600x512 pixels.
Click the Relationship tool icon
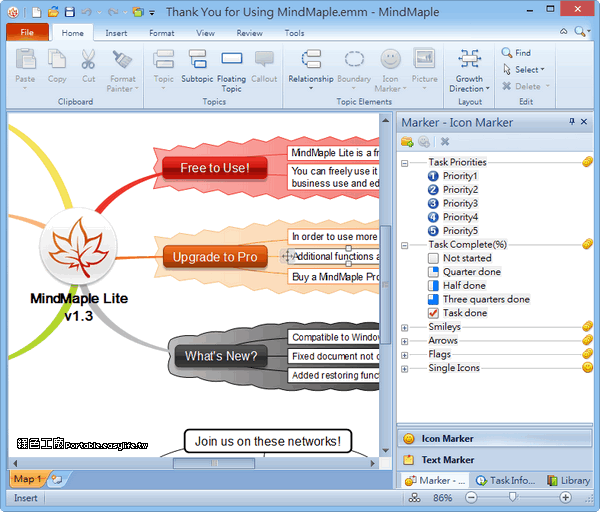click(x=311, y=59)
